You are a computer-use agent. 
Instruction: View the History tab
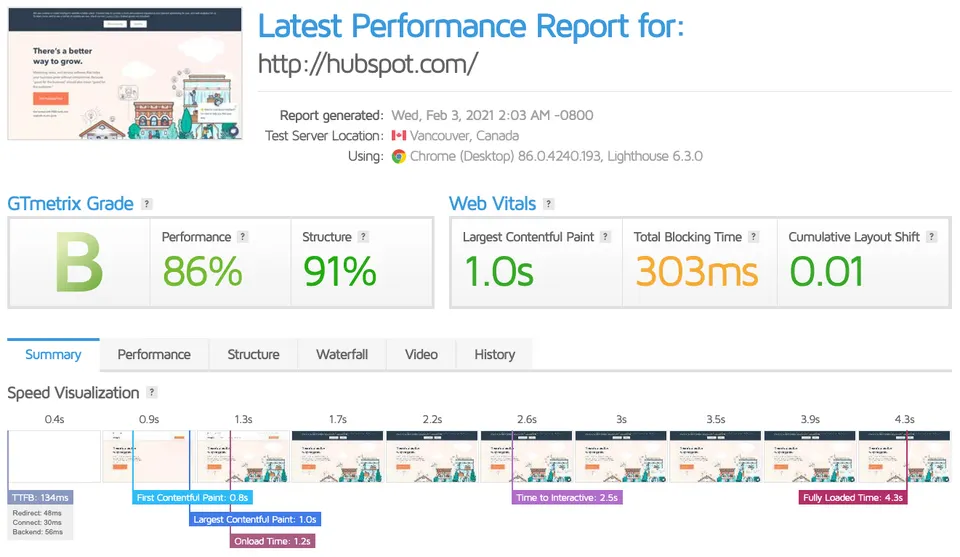(495, 354)
